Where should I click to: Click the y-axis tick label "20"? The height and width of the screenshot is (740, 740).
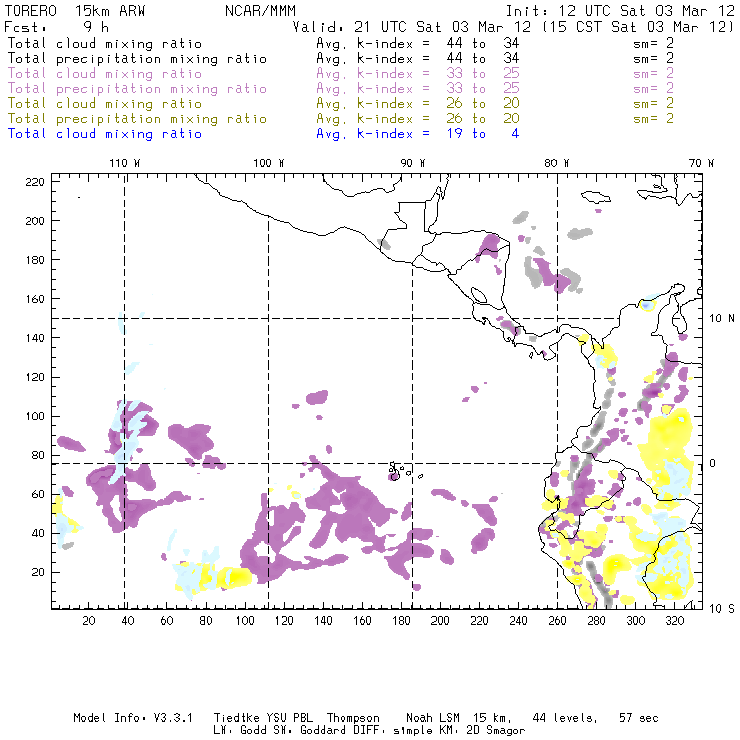pyautogui.click(x=38, y=572)
